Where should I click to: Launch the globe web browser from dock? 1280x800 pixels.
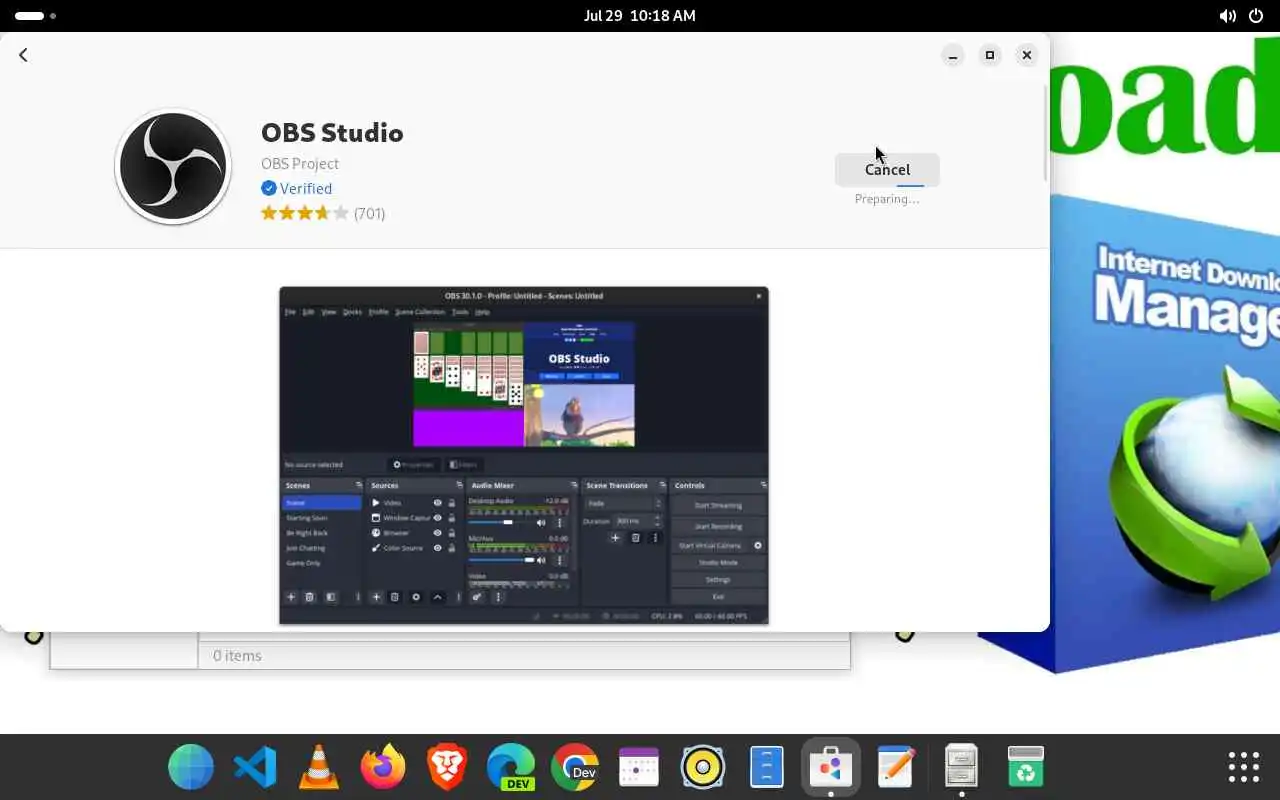click(x=191, y=767)
